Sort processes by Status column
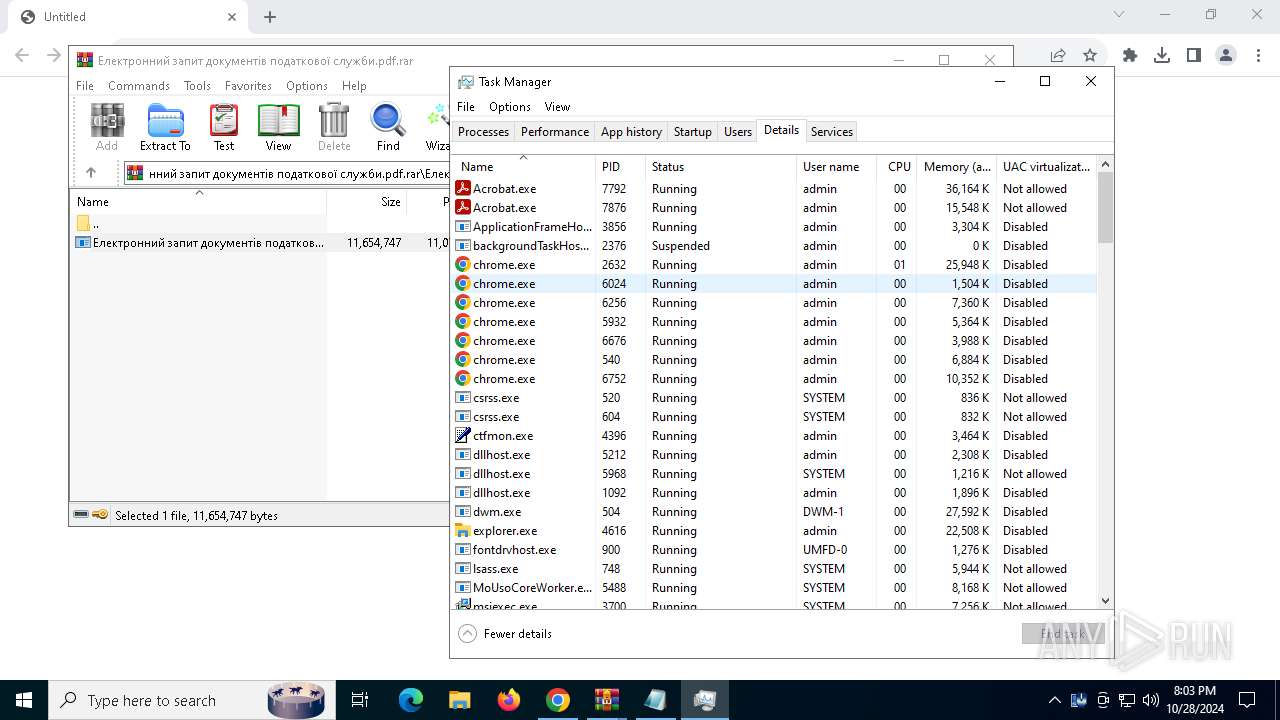1280x720 pixels. [721, 167]
